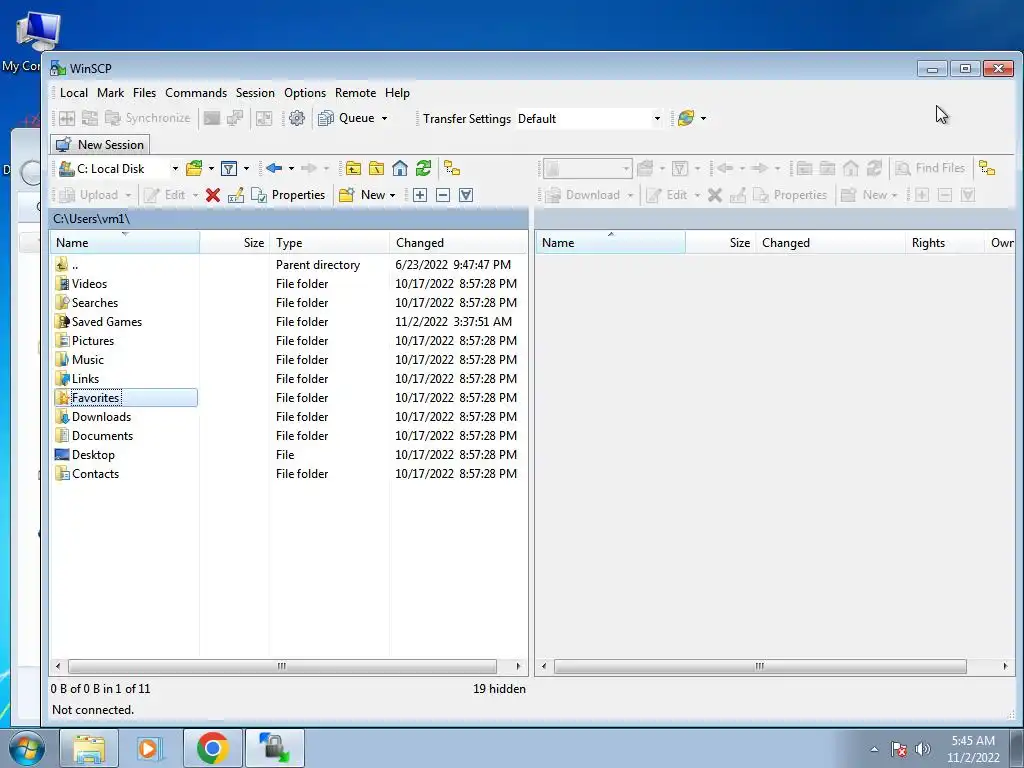
Task: Open the Remote menu
Action: pyautogui.click(x=355, y=93)
